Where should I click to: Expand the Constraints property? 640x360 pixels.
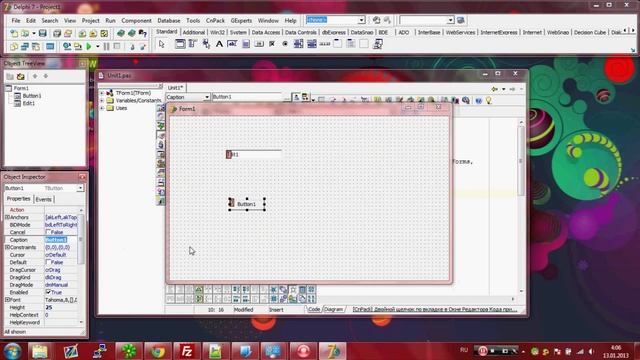pos(7,247)
